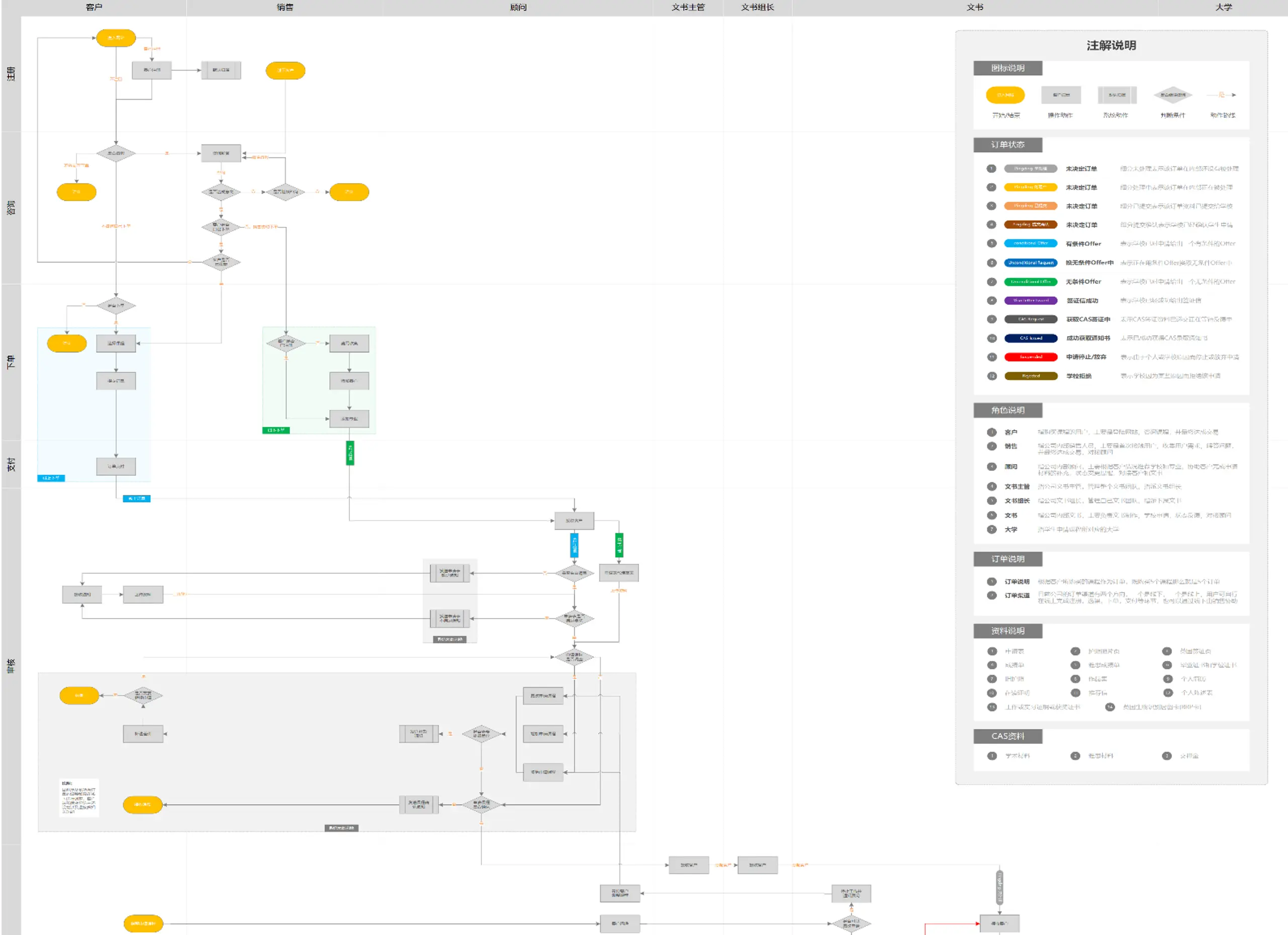Click the 无条件Offer status label
Screen dimensions: 1288x935
point(1083,282)
